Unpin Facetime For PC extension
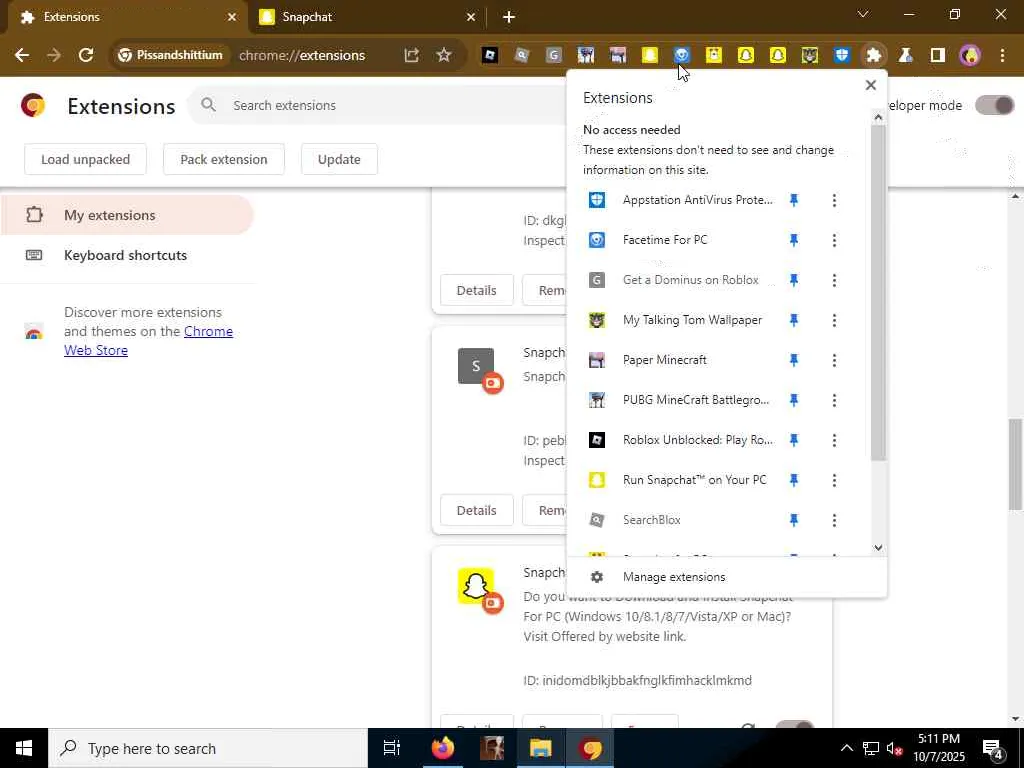Viewport: 1024px width, 768px height. pyautogui.click(x=794, y=240)
